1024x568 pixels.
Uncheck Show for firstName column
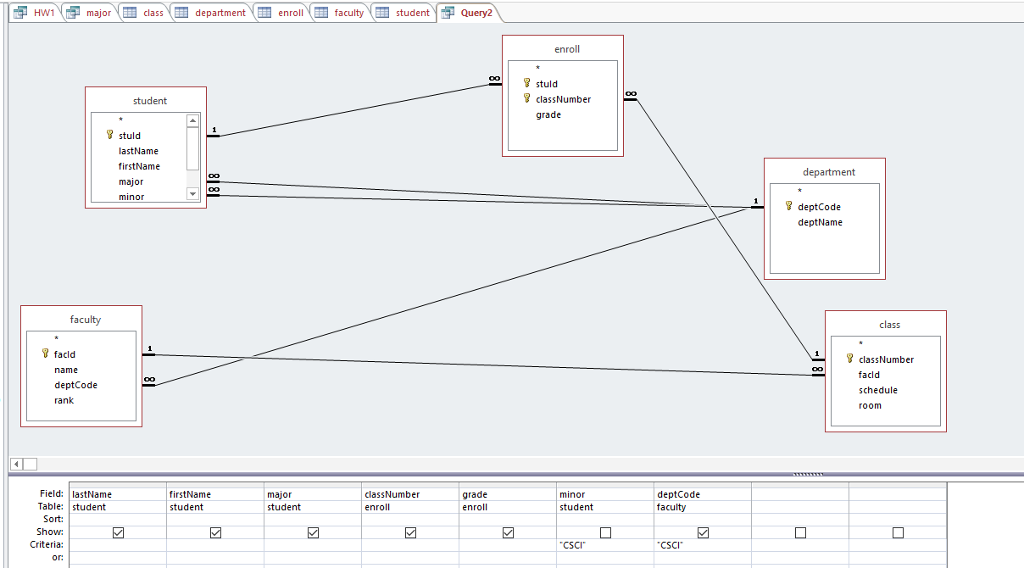click(216, 533)
